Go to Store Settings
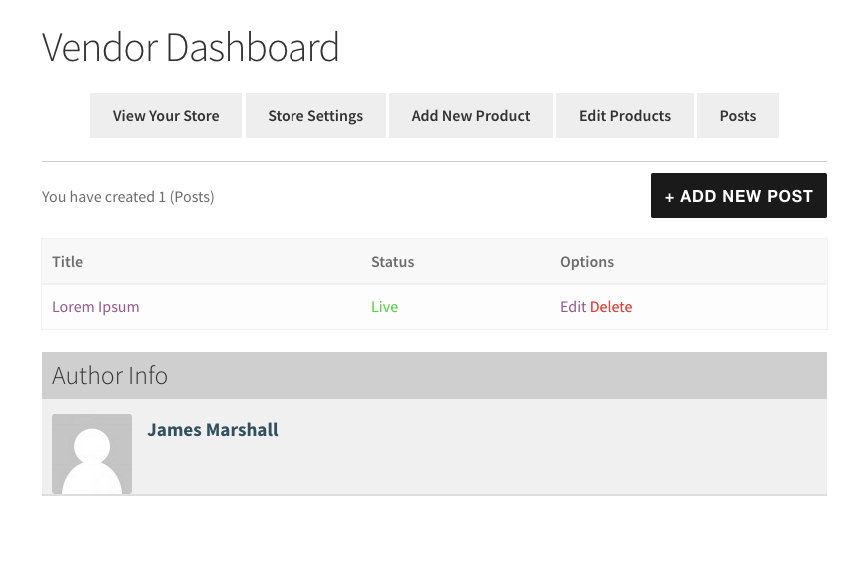Image resolution: width=861 pixels, height=562 pixels. (x=316, y=115)
